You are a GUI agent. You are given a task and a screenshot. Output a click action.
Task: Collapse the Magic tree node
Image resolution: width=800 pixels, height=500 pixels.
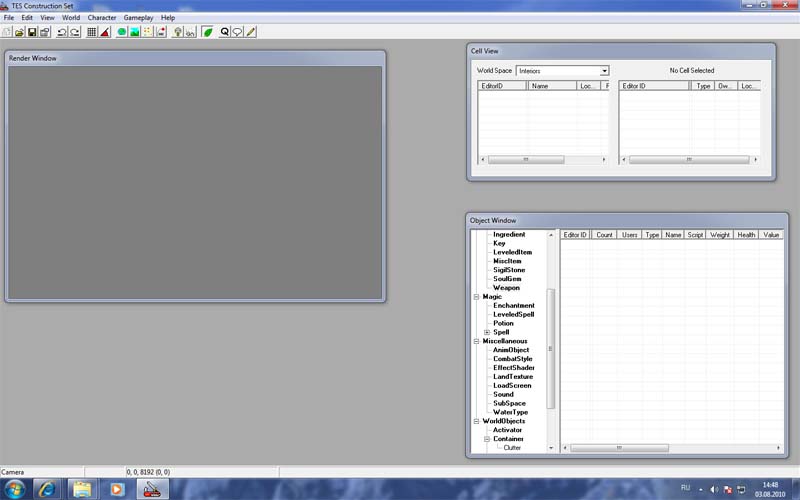point(476,297)
